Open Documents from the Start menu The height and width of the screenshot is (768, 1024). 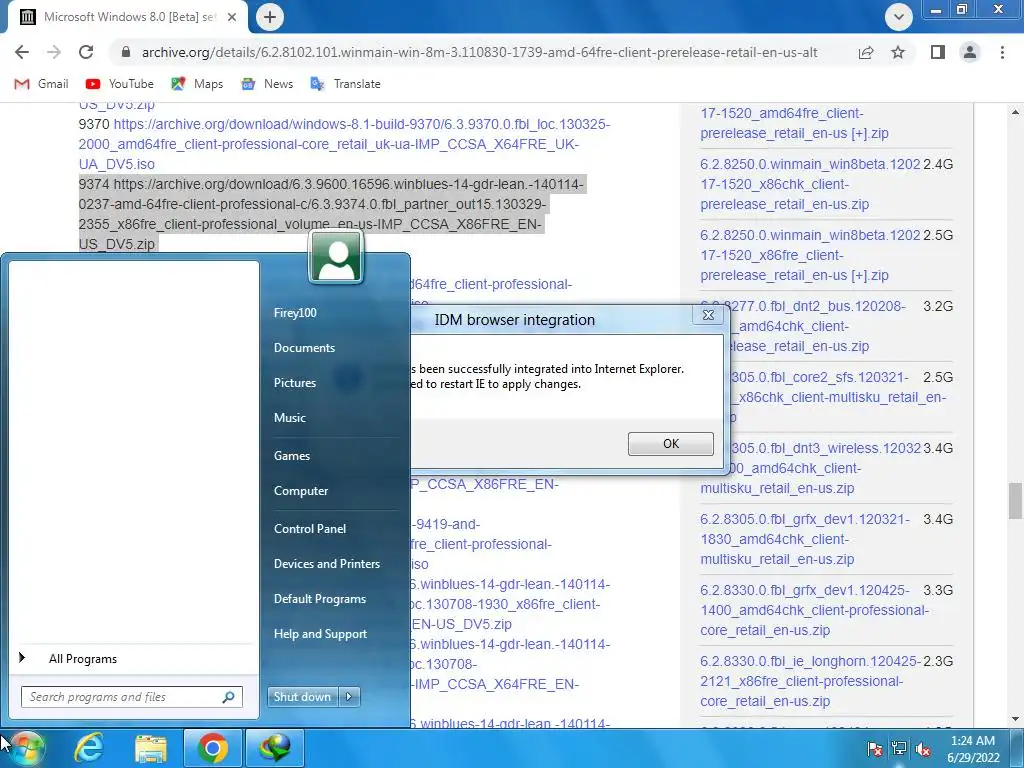tap(304, 348)
